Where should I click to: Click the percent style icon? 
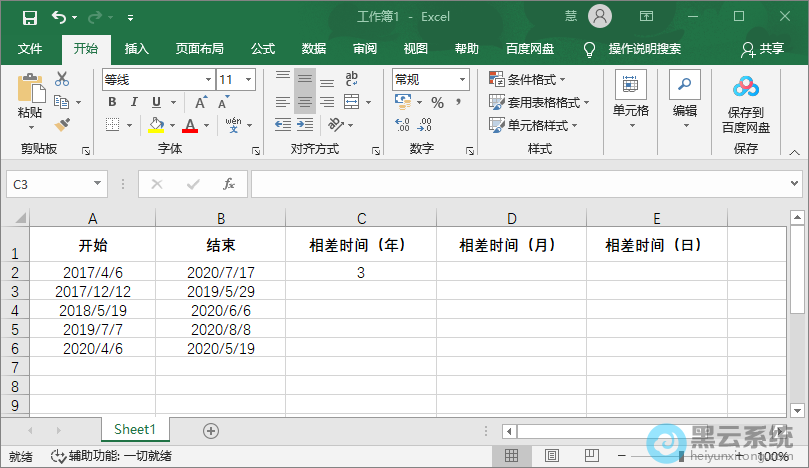click(436, 102)
